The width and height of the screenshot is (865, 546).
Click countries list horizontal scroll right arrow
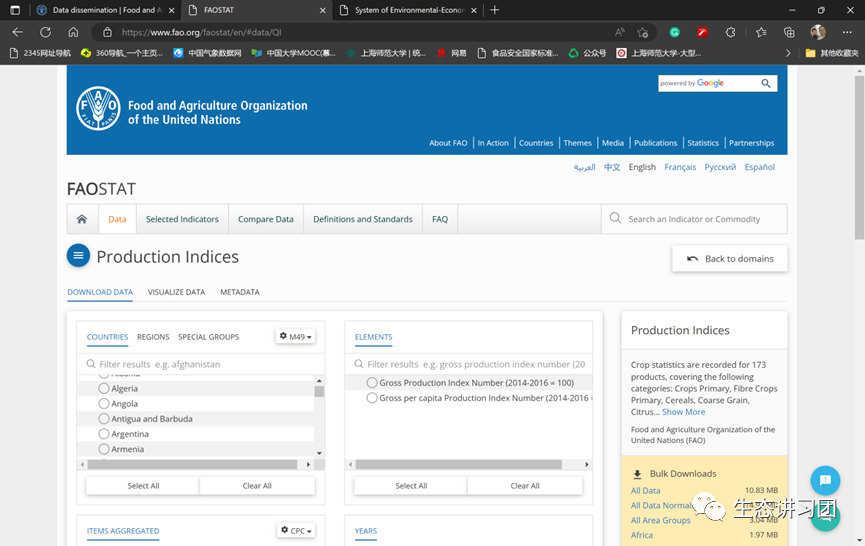click(308, 464)
